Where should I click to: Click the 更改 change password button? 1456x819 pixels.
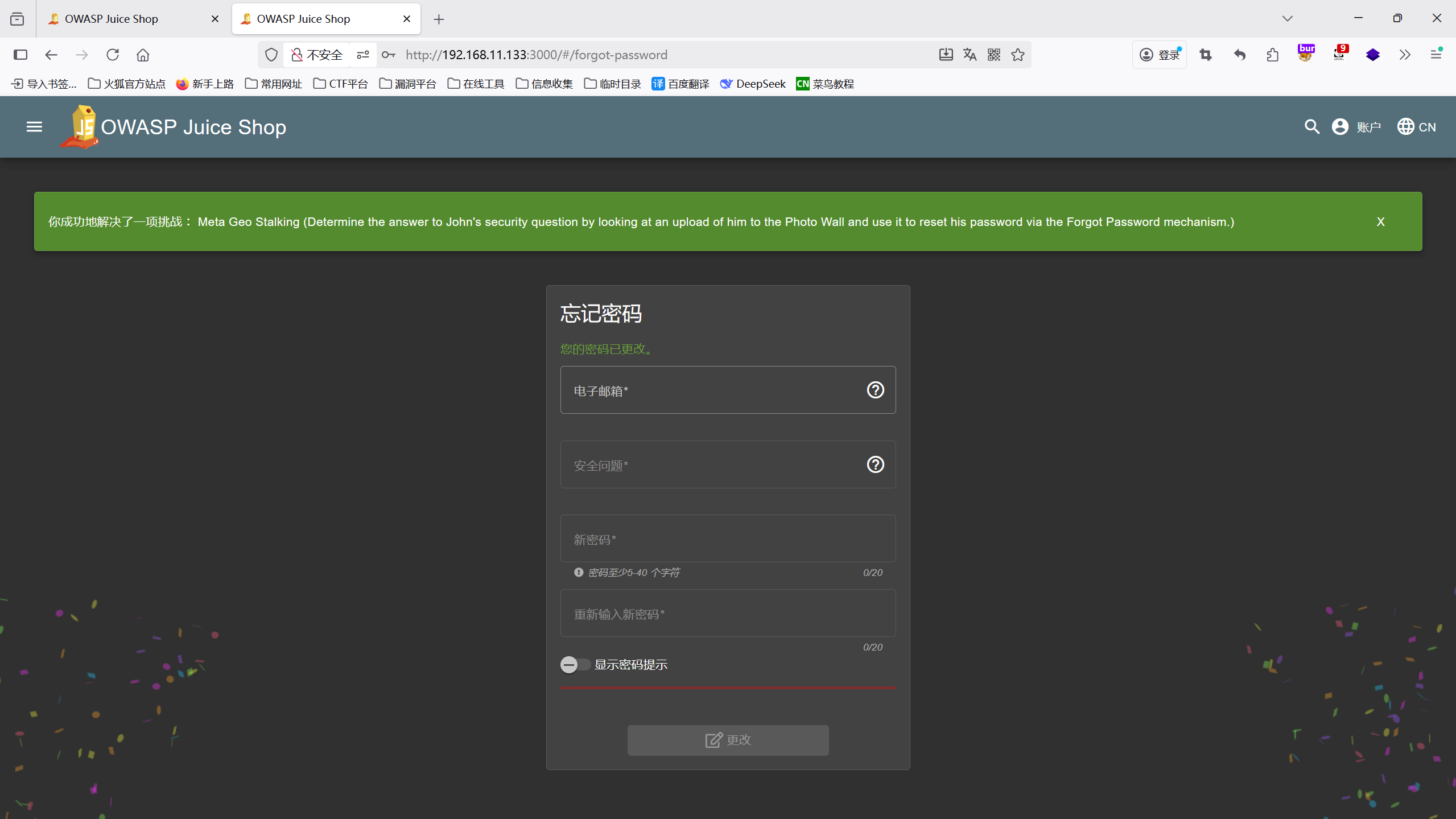pyautogui.click(x=728, y=740)
